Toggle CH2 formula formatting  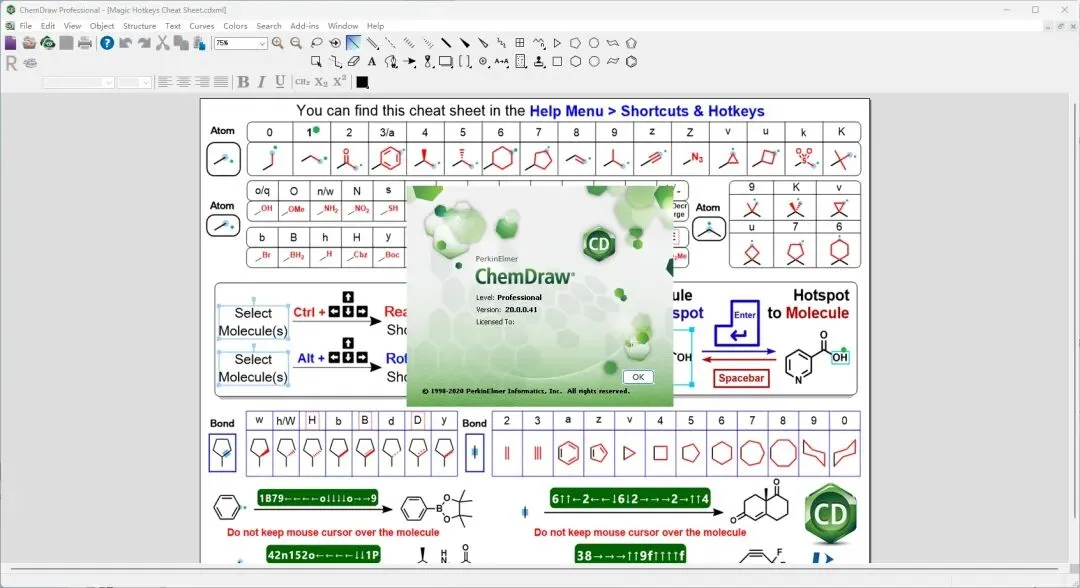coord(302,82)
